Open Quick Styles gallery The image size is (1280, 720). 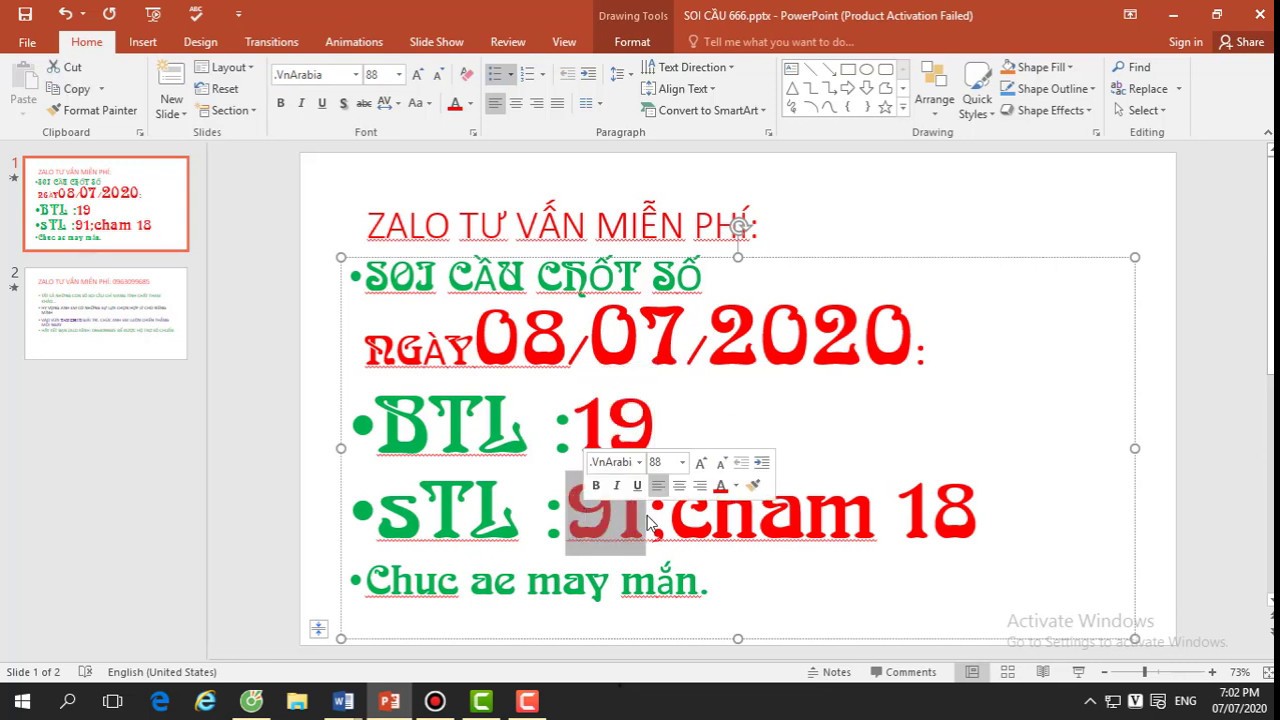pos(977,90)
